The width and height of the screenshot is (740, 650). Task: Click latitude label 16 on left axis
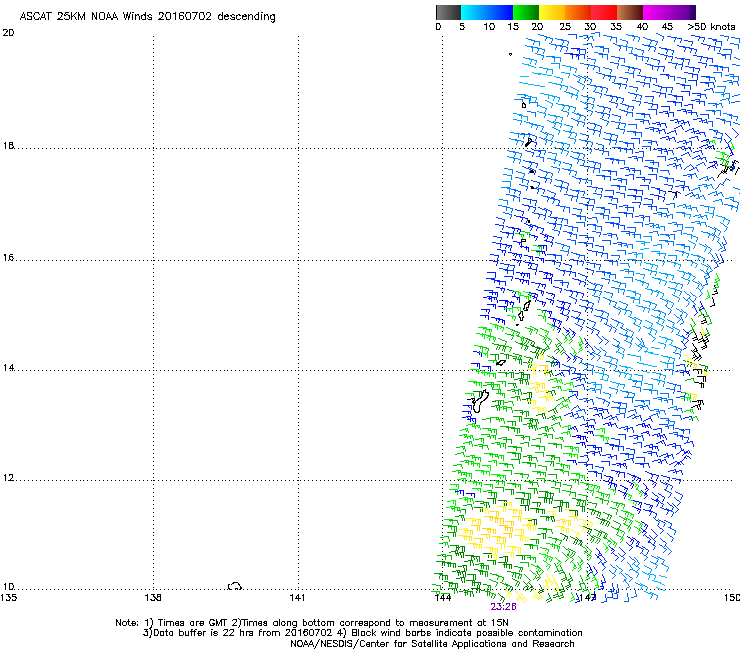(x=8, y=258)
